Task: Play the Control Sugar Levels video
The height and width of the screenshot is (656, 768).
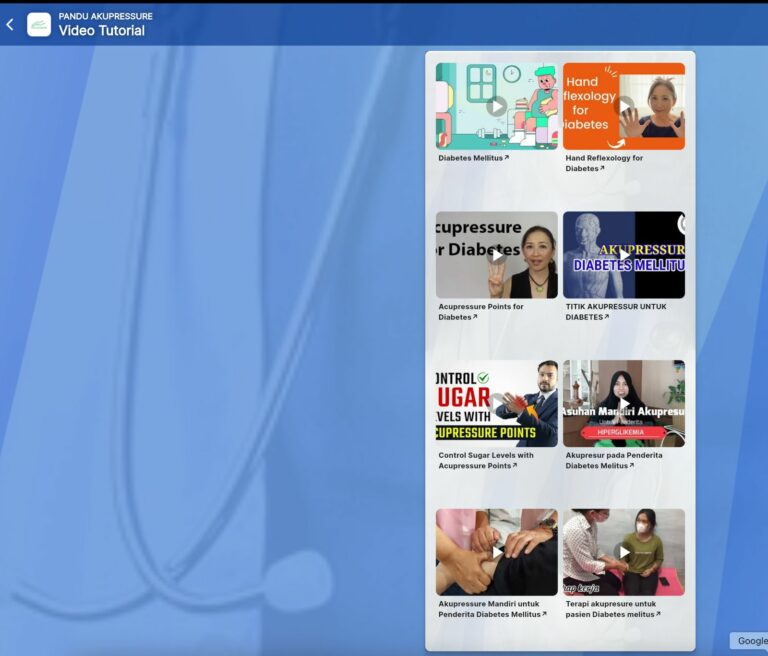Action: (x=496, y=403)
